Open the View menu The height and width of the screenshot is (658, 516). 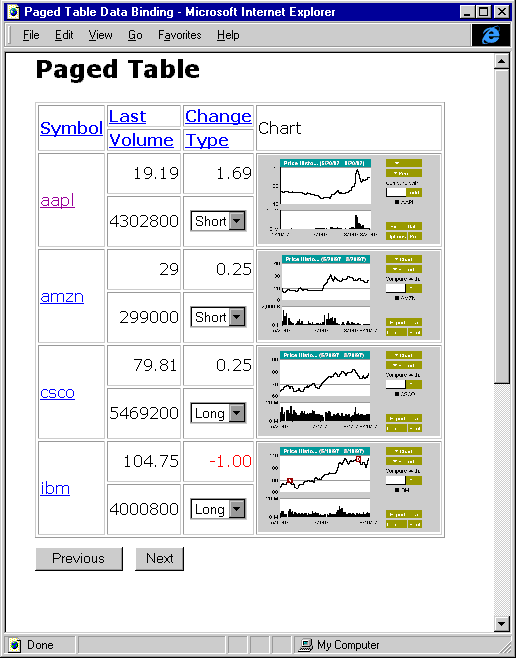(100, 35)
